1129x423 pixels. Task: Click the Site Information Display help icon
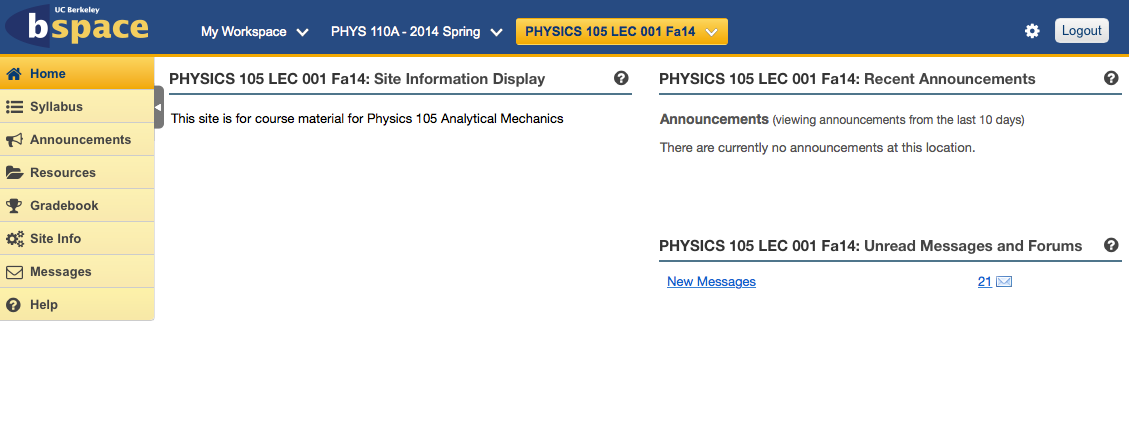[x=621, y=78]
